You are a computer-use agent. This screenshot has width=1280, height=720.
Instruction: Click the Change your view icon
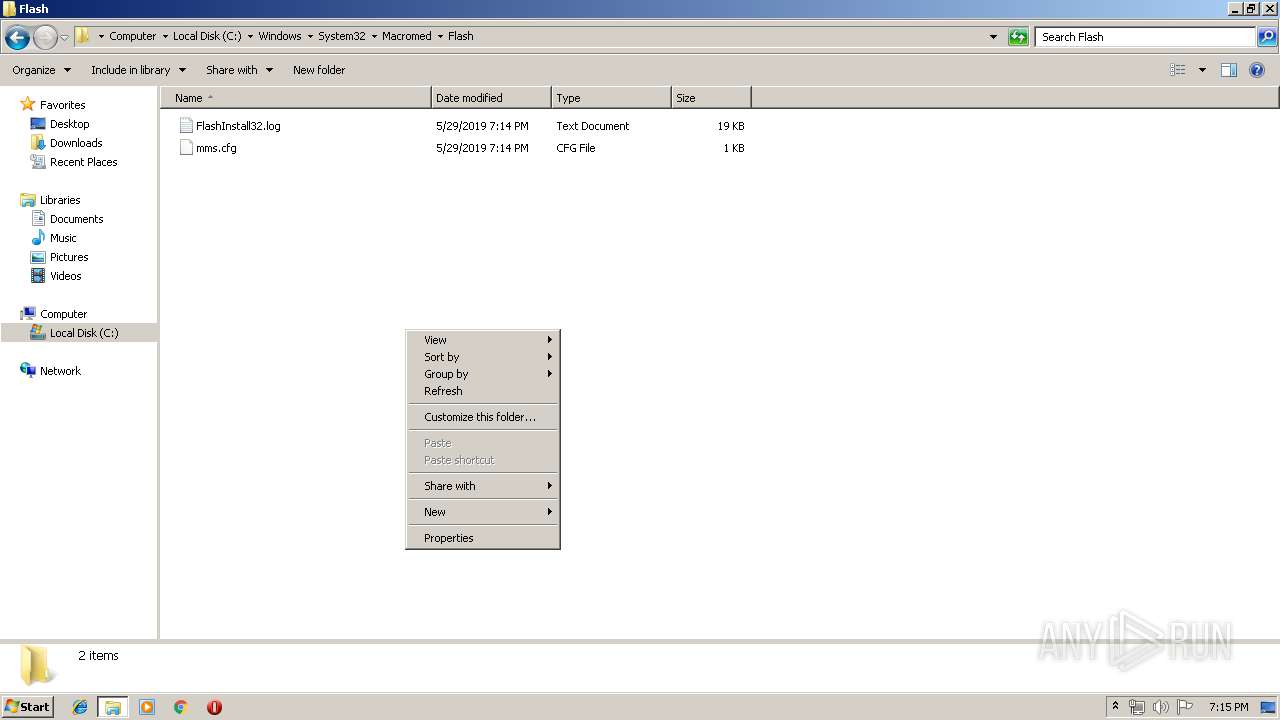coord(1178,70)
